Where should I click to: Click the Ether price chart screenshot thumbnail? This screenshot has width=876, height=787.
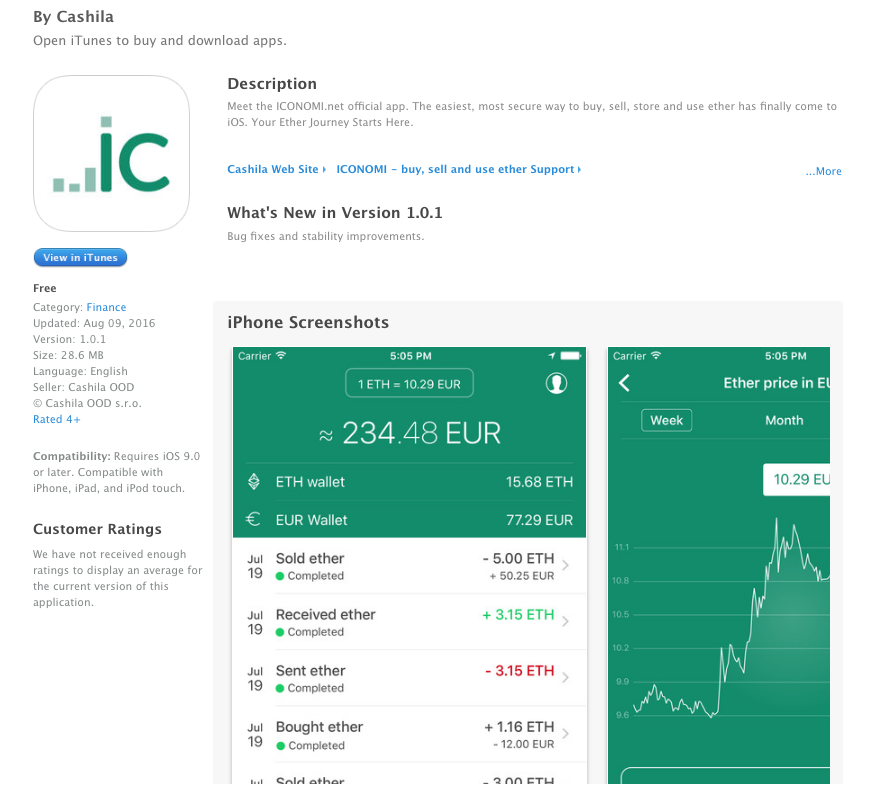tap(719, 565)
